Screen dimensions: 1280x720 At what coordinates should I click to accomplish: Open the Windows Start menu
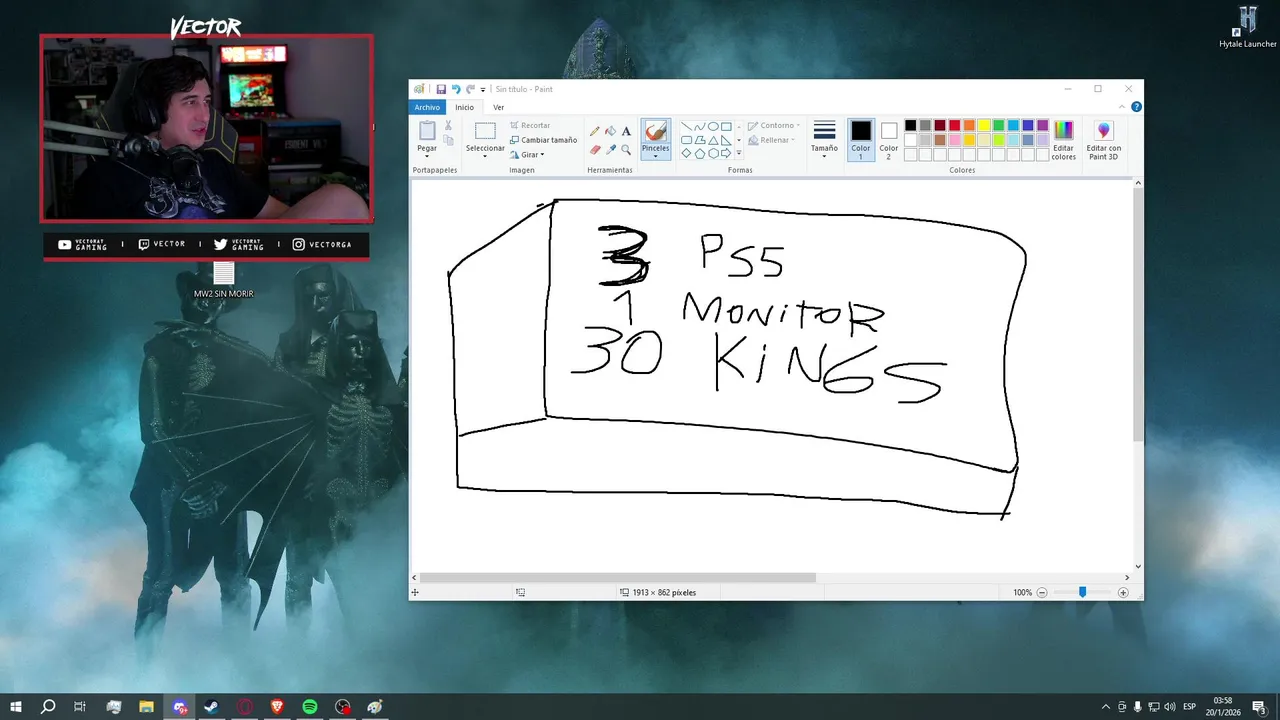pyautogui.click(x=16, y=707)
